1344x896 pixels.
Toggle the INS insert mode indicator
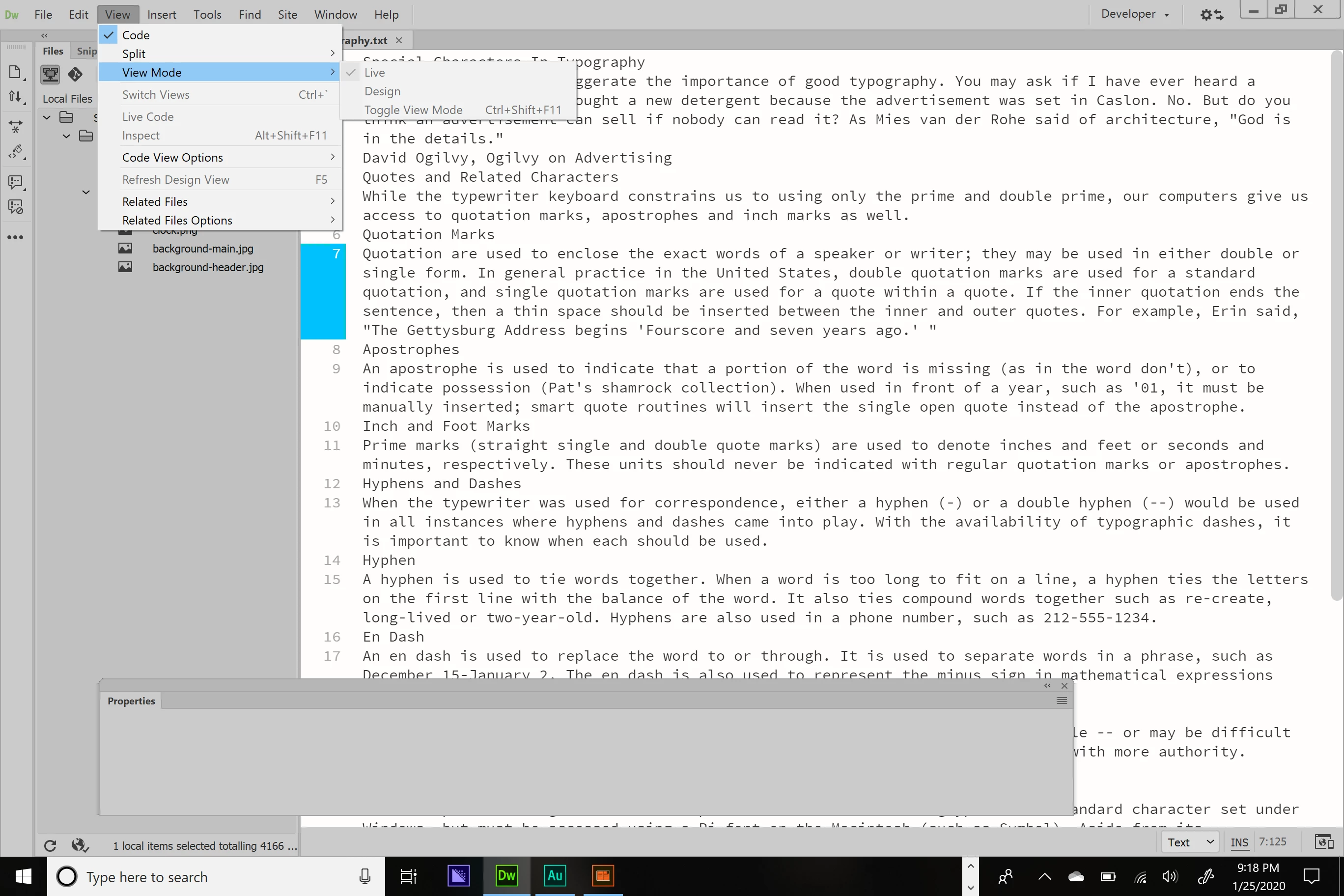click(1239, 842)
